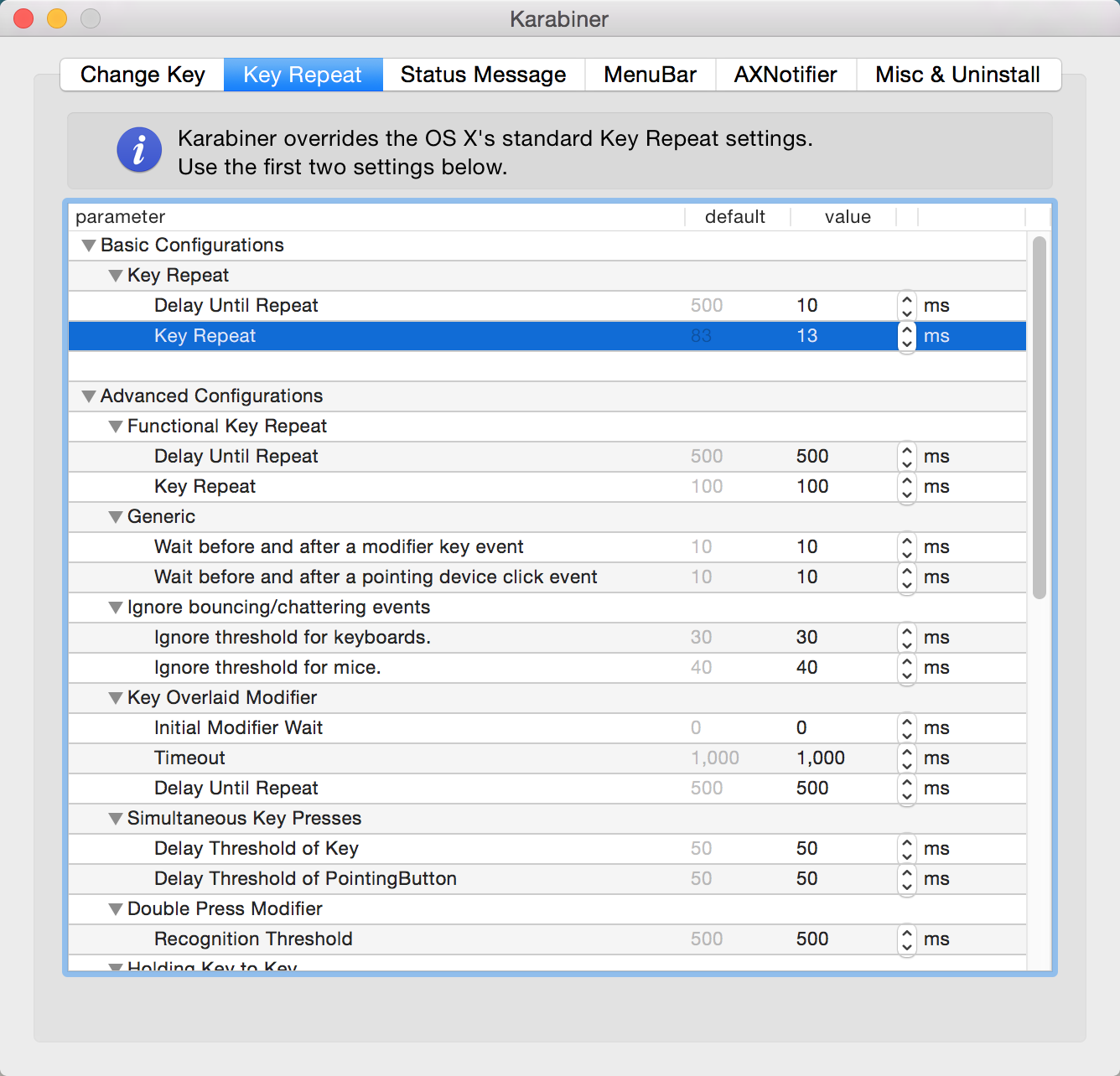The width and height of the screenshot is (1120, 1076).
Task: Open the MenuBar tab
Action: (650, 75)
